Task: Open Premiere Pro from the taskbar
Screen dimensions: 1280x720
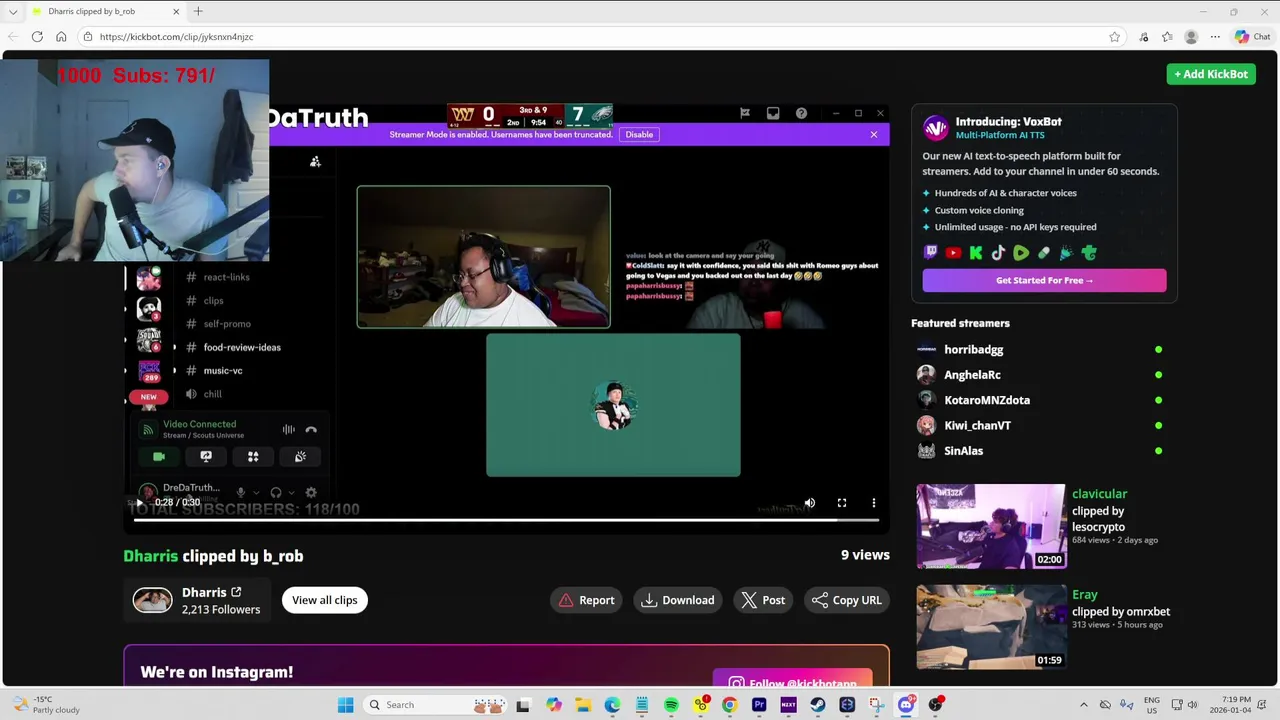Action: [x=759, y=705]
